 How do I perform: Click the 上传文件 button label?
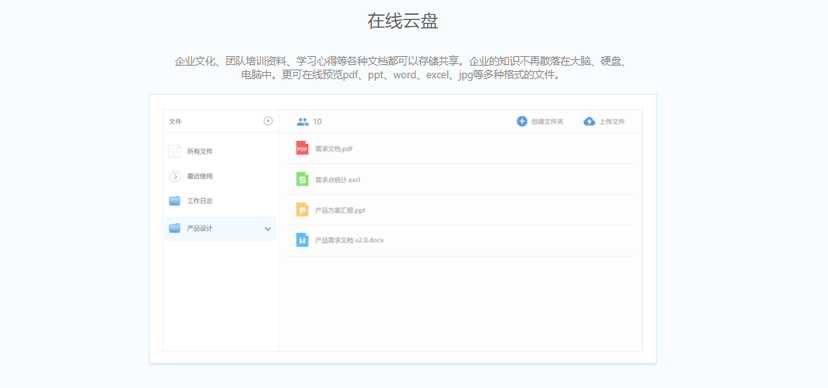[612, 122]
